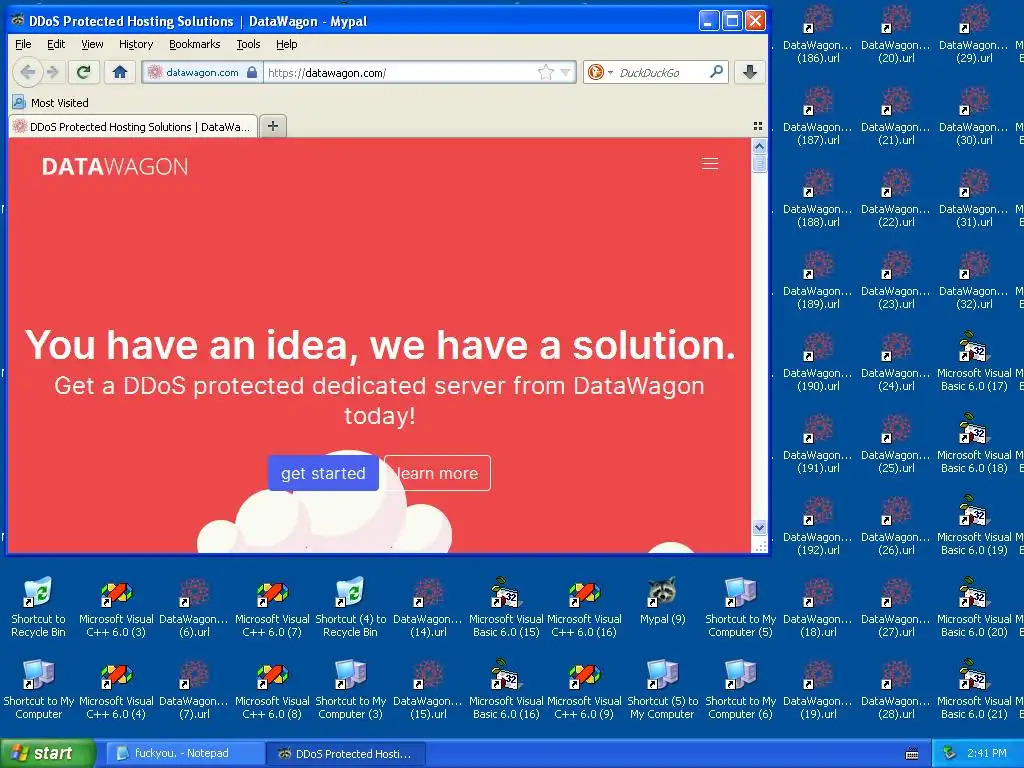Bookmark this page with the star icon
1024x768 pixels.
[545, 72]
